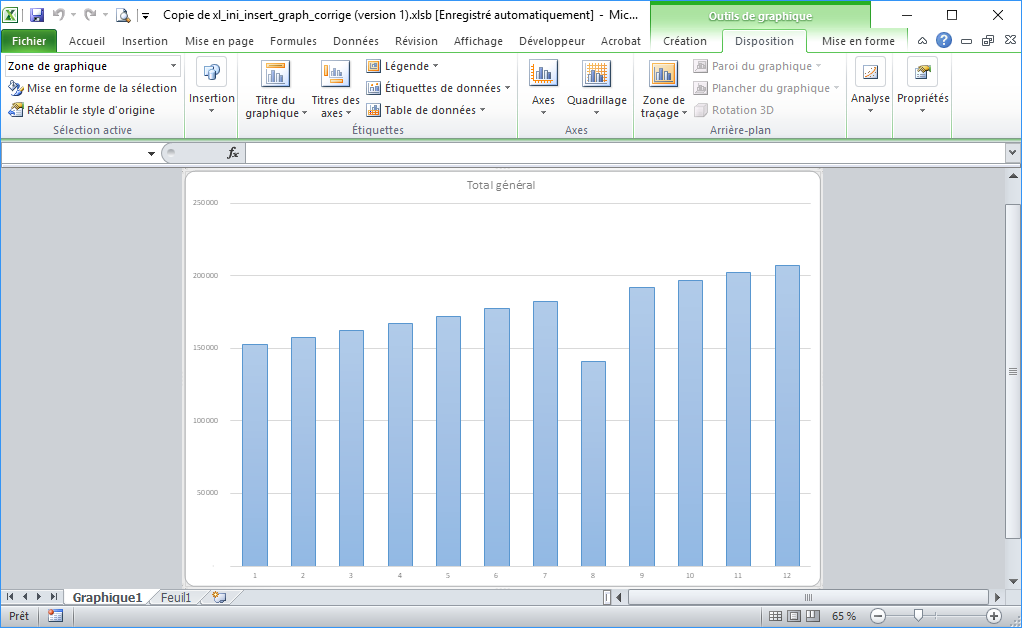This screenshot has height=628, width=1022.
Task: Open the Titres des axes icon
Action: tap(335, 75)
